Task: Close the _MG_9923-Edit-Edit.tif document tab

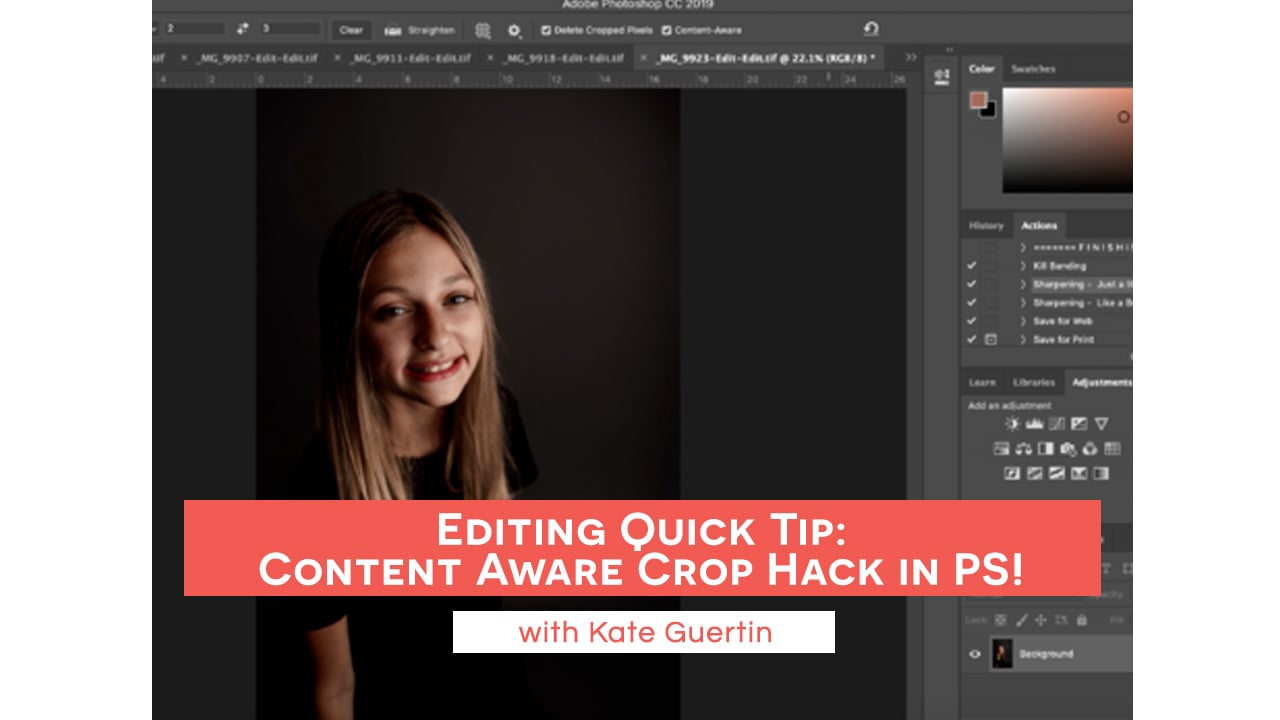Action: click(x=644, y=58)
